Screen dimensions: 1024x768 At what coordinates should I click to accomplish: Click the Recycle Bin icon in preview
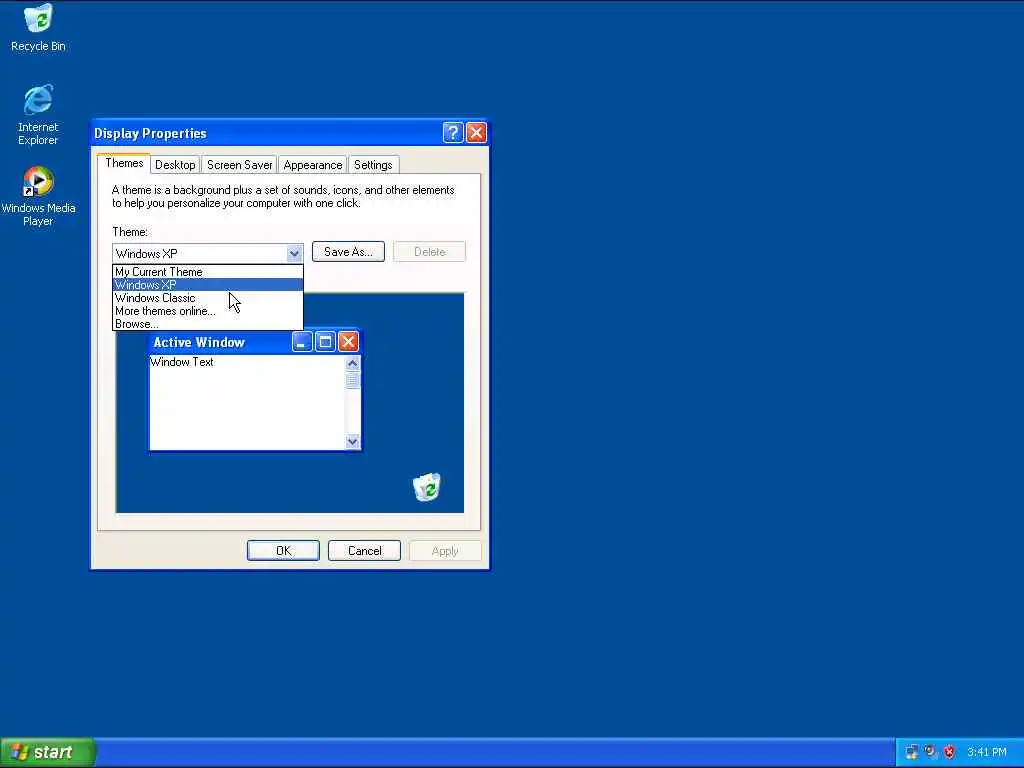point(427,487)
